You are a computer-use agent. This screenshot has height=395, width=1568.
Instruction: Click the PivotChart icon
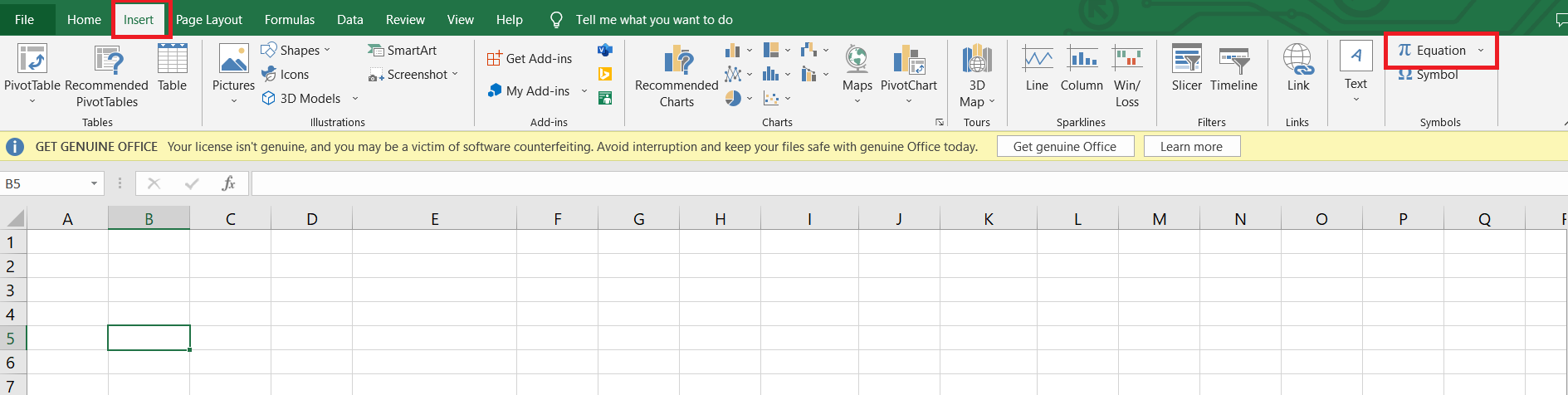tap(909, 59)
